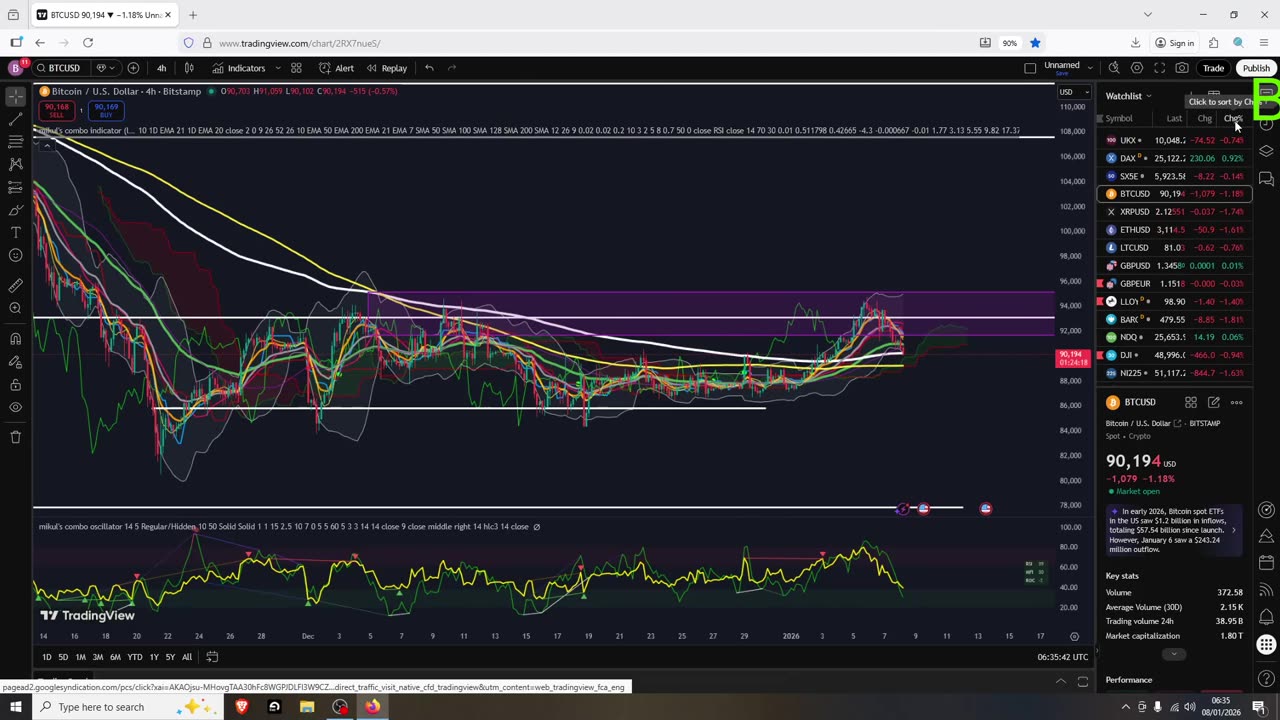1280x720 pixels.
Task: Take a chart snapshot with camera
Action: pos(1182,68)
